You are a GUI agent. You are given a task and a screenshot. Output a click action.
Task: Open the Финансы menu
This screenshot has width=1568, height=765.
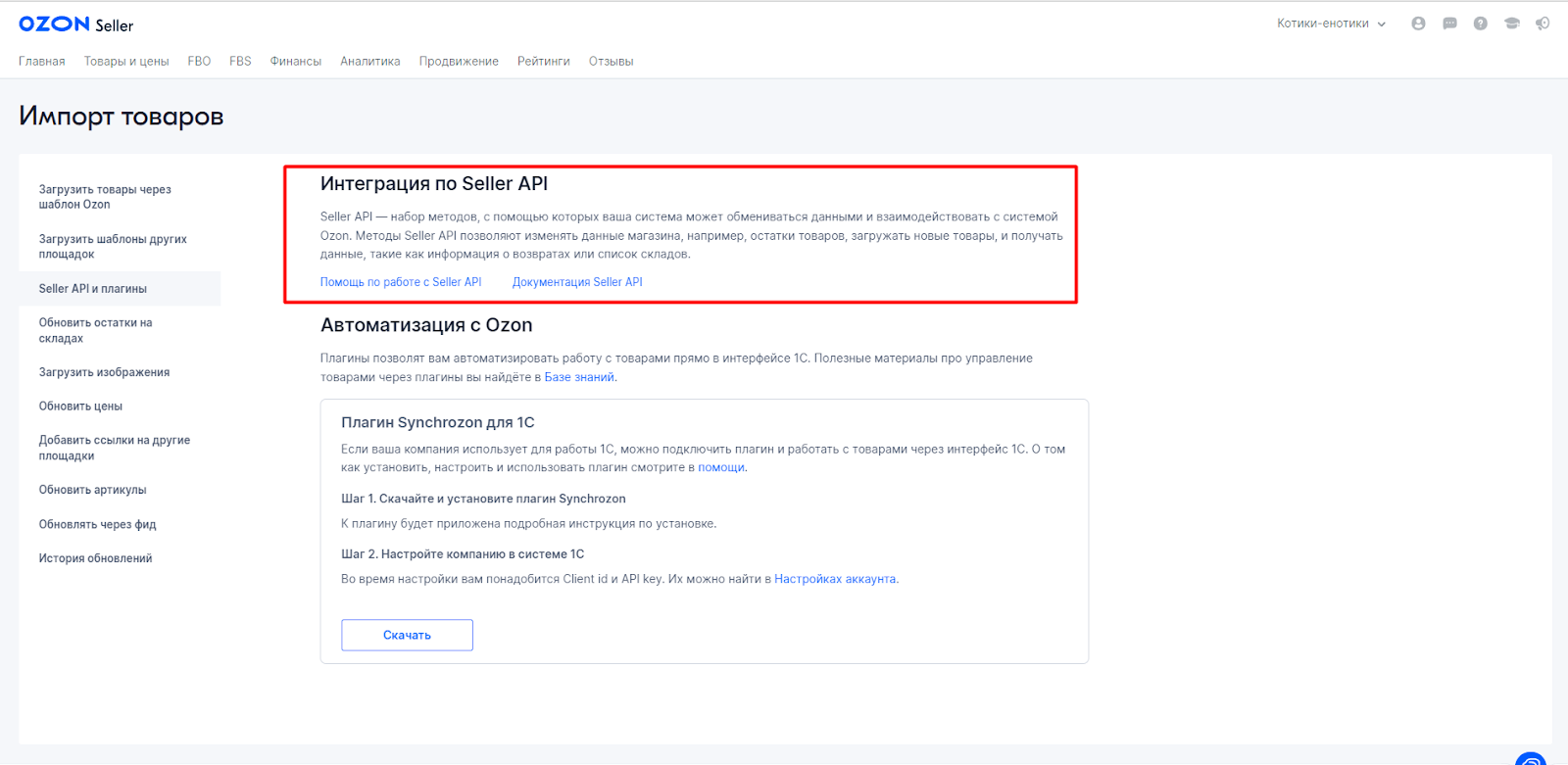[x=296, y=62]
